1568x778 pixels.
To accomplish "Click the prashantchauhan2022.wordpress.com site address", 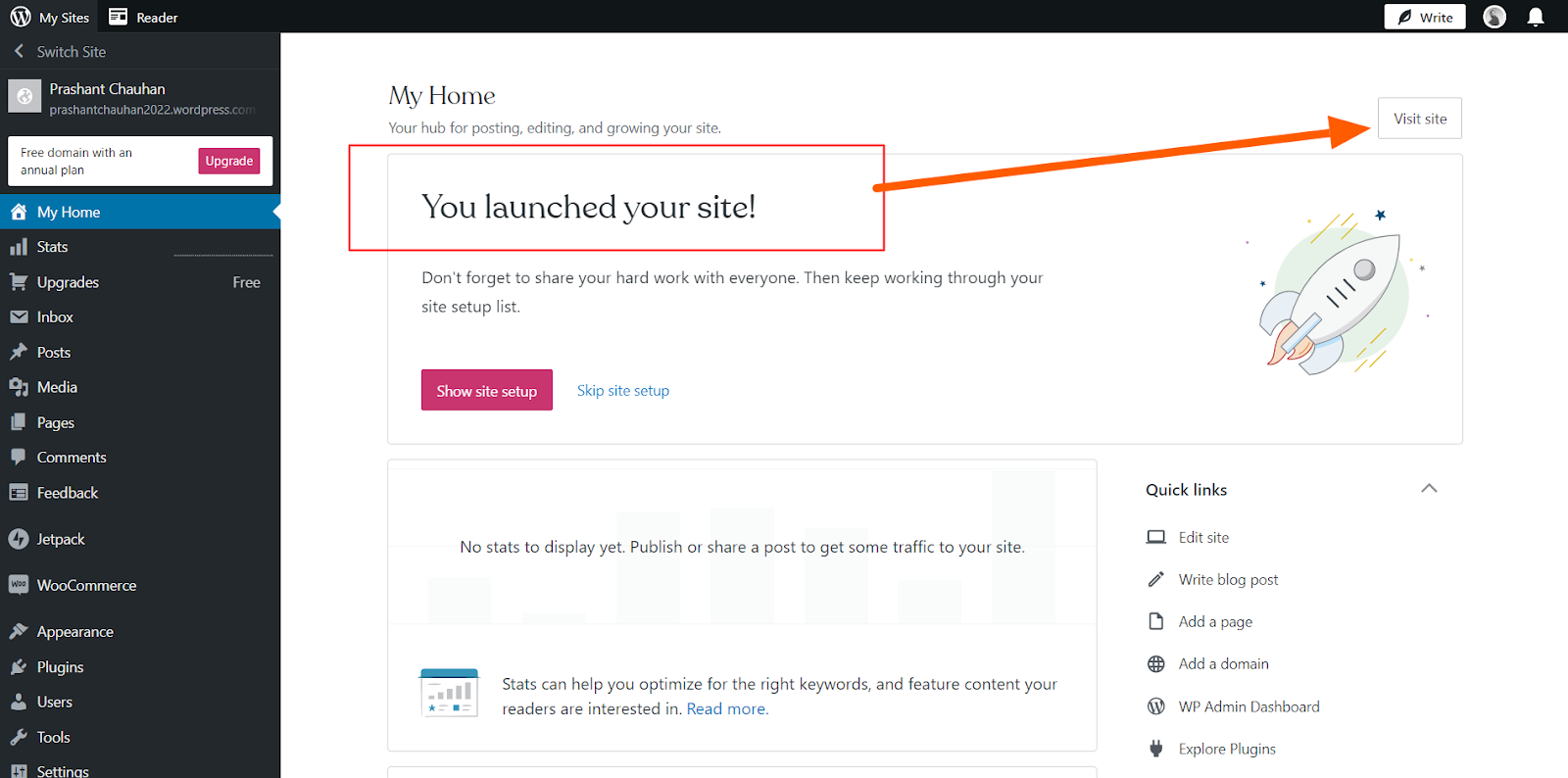I will point(153,110).
